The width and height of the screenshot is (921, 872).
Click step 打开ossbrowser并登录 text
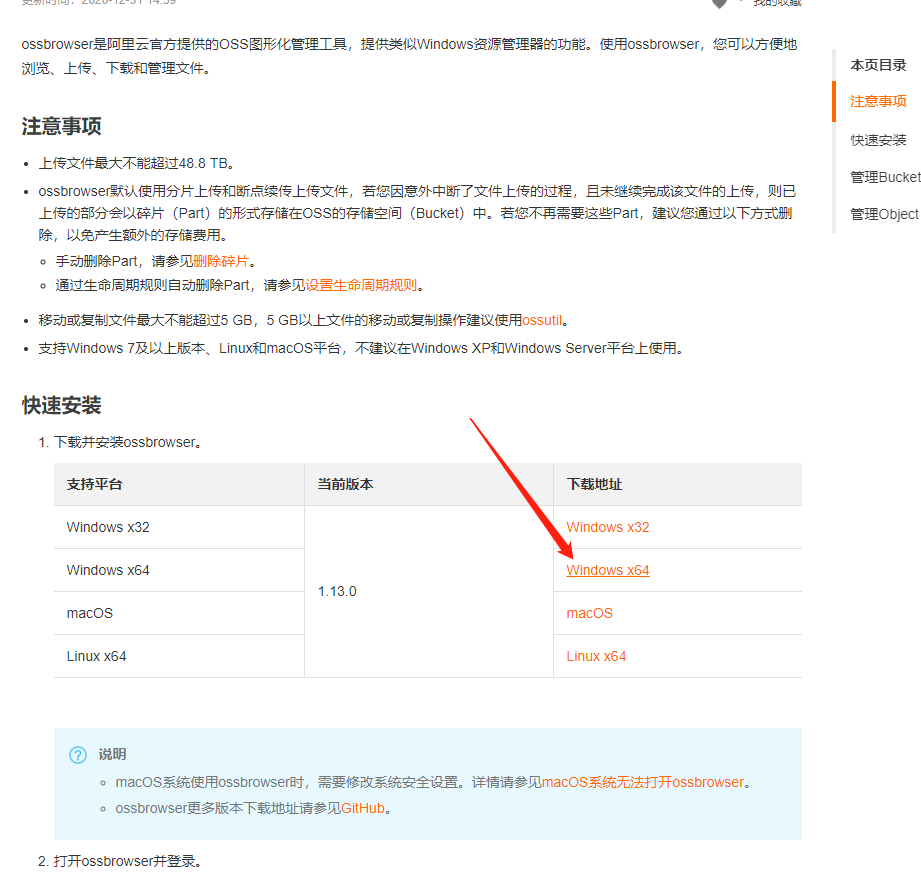pyautogui.click(x=127, y=861)
